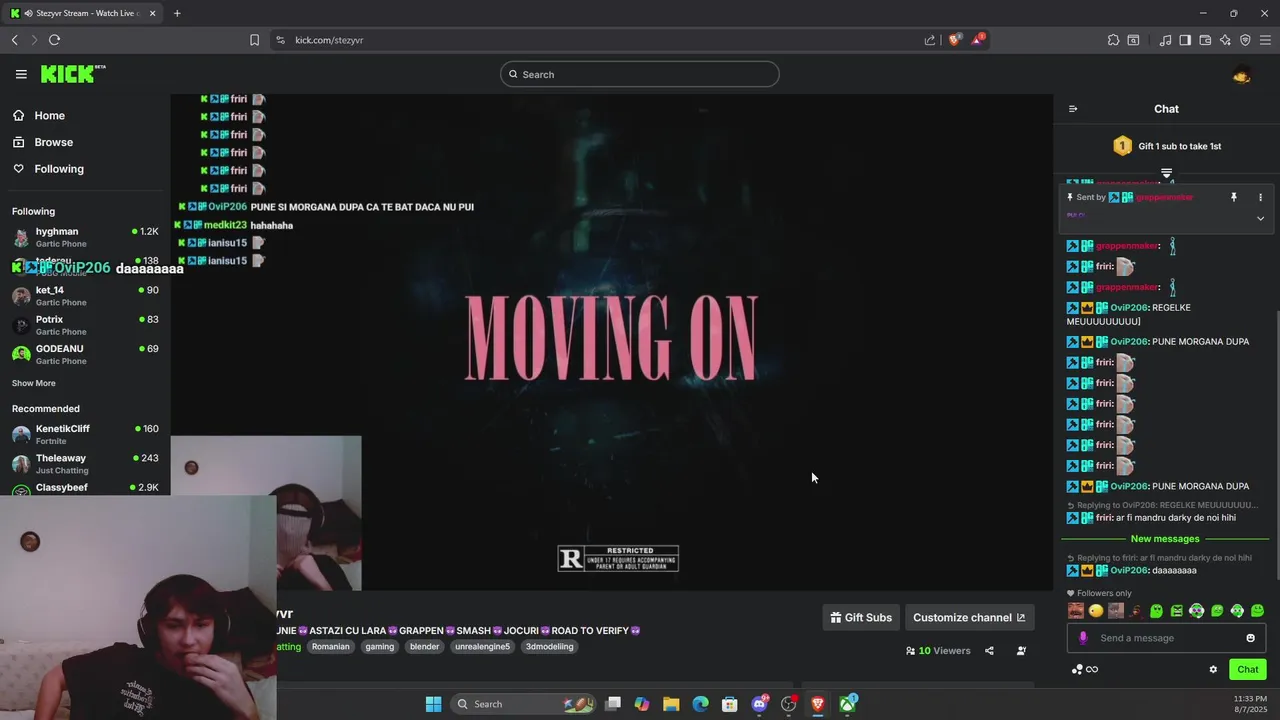
Task: Open the emoji picker in message box
Action: click(1250, 638)
